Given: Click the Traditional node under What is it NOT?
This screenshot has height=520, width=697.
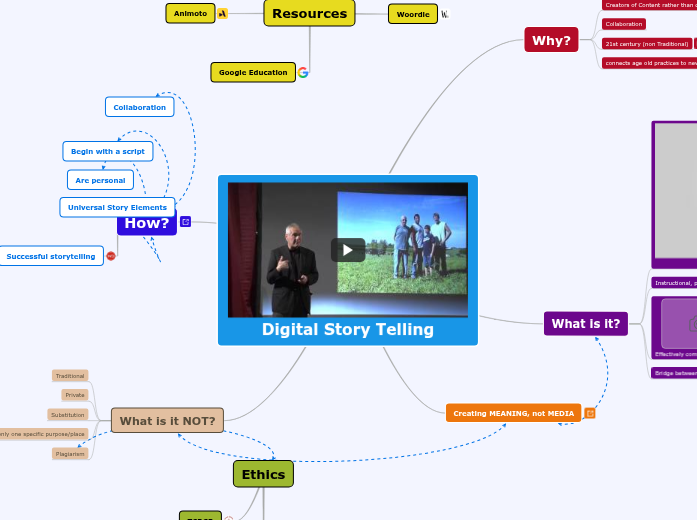Looking at the screenshot, I should (x=70, y=376).
